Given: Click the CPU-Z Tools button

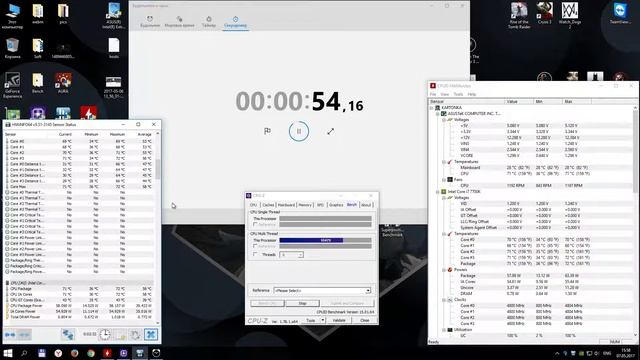Looking at the screenshot, I should click(x=311, y=320).
